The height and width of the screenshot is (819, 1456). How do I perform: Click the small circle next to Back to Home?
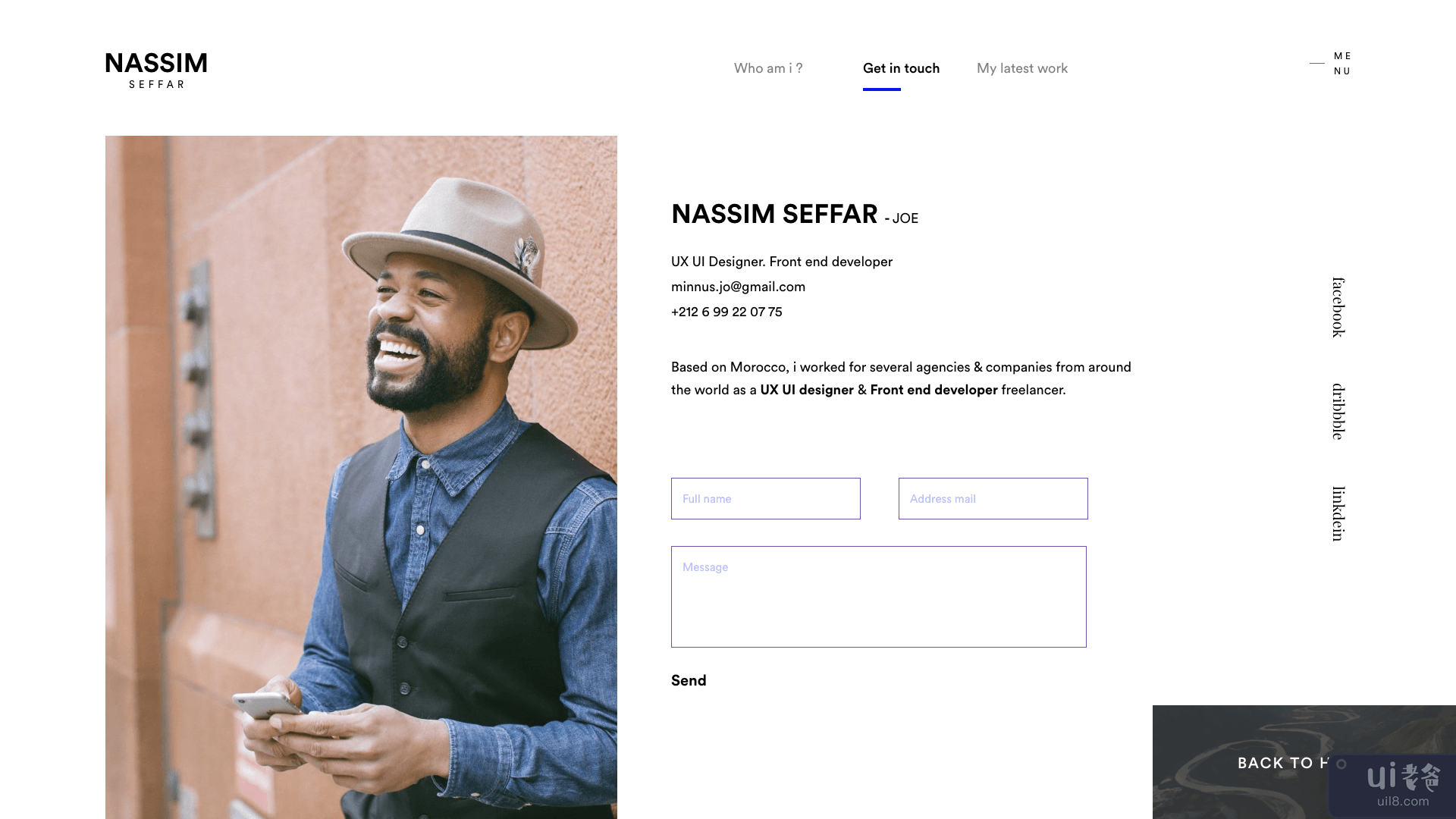pos(1341,764)
